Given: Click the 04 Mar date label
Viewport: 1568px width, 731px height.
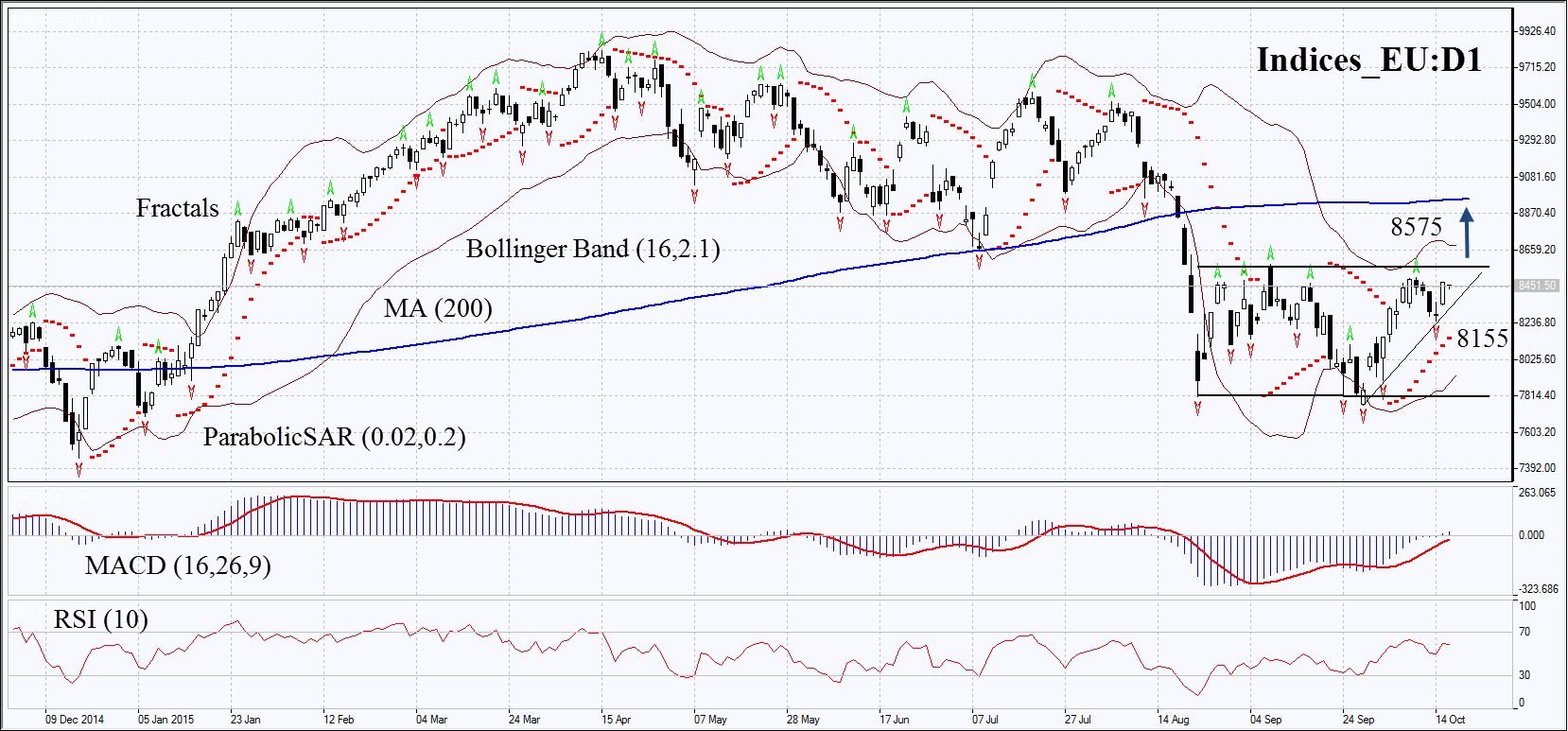Looking at the screenshot, I should (x=431, y=720).
